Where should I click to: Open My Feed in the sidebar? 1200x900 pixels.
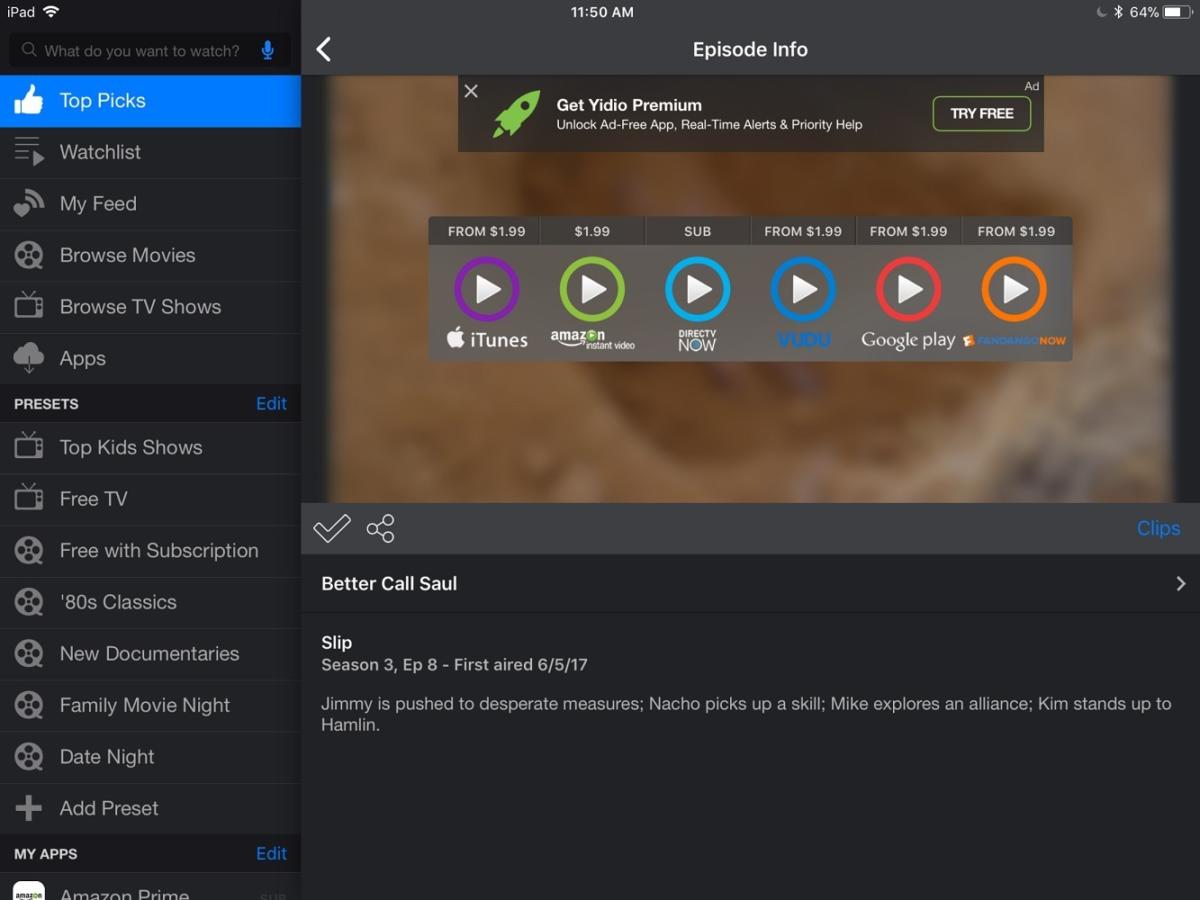(150, 204)
